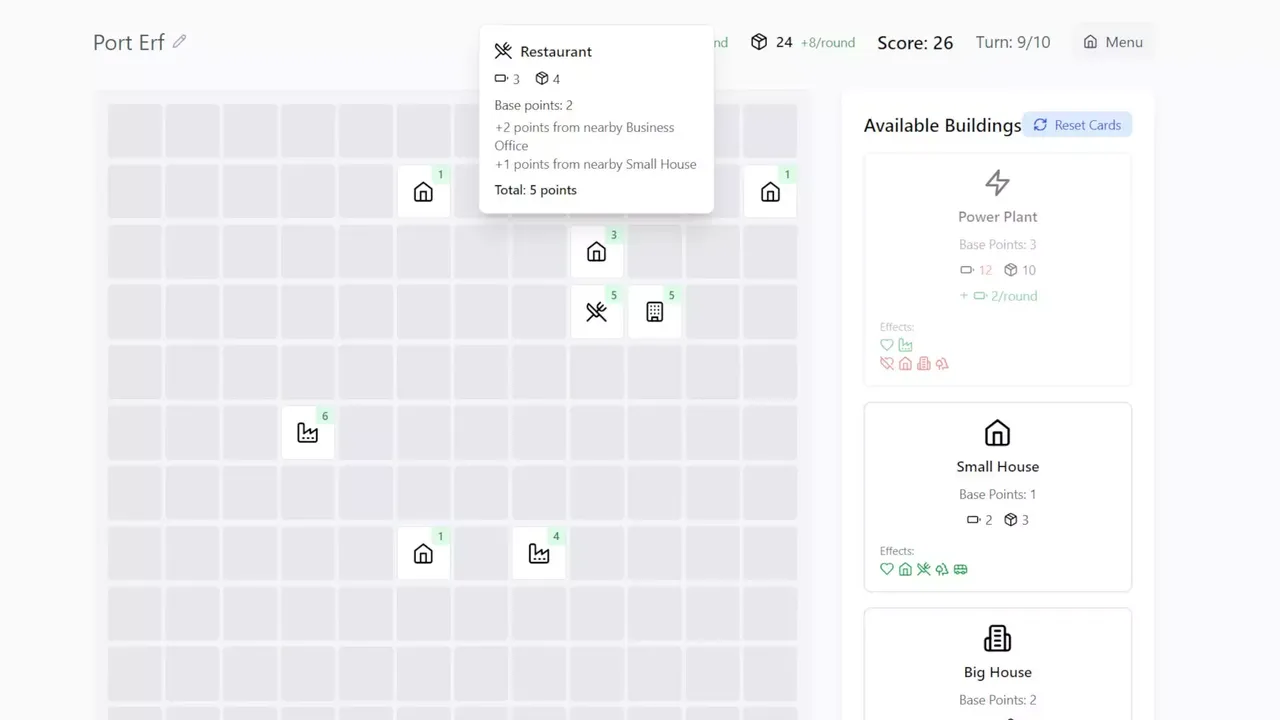Click the '+8/round' income text
The image size is (1280, 720).
[x=828, y=42]
